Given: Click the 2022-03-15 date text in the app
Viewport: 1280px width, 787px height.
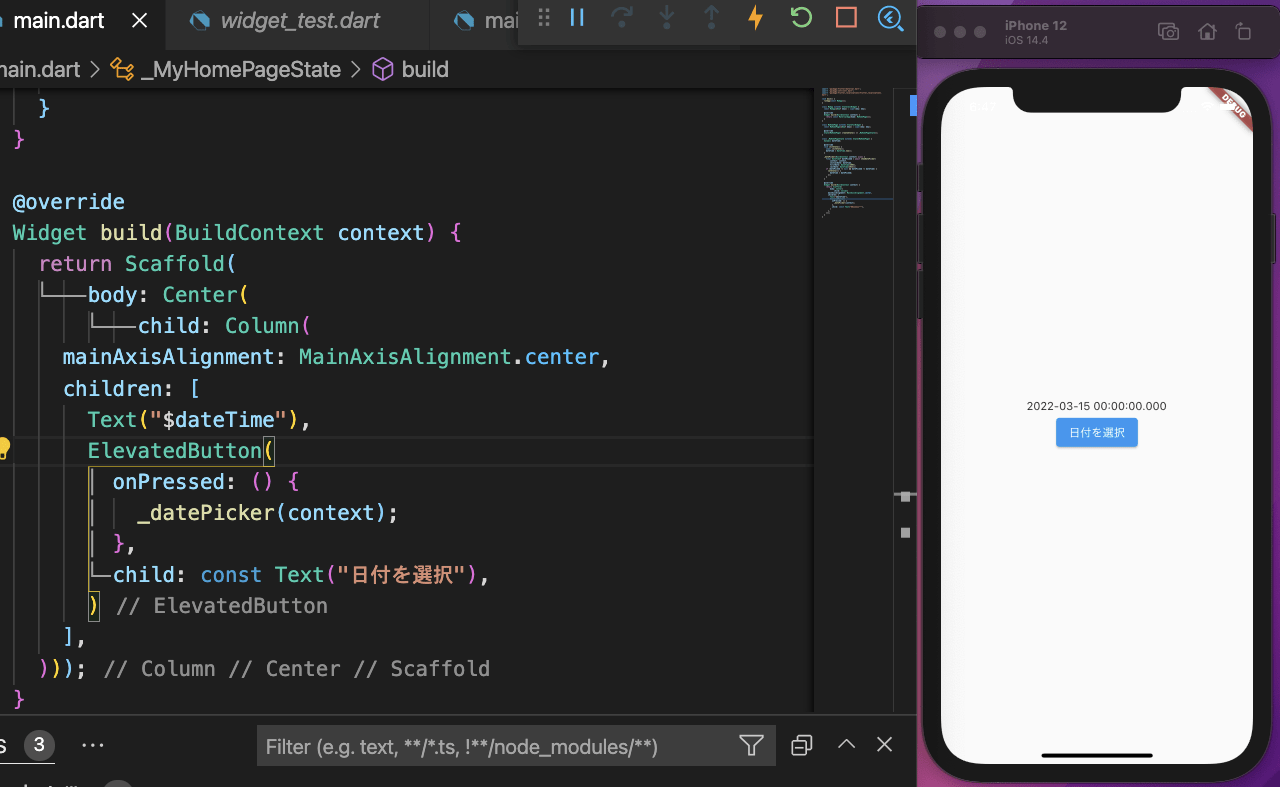Looking at the screenshot, I should (x=1097, y=406).
